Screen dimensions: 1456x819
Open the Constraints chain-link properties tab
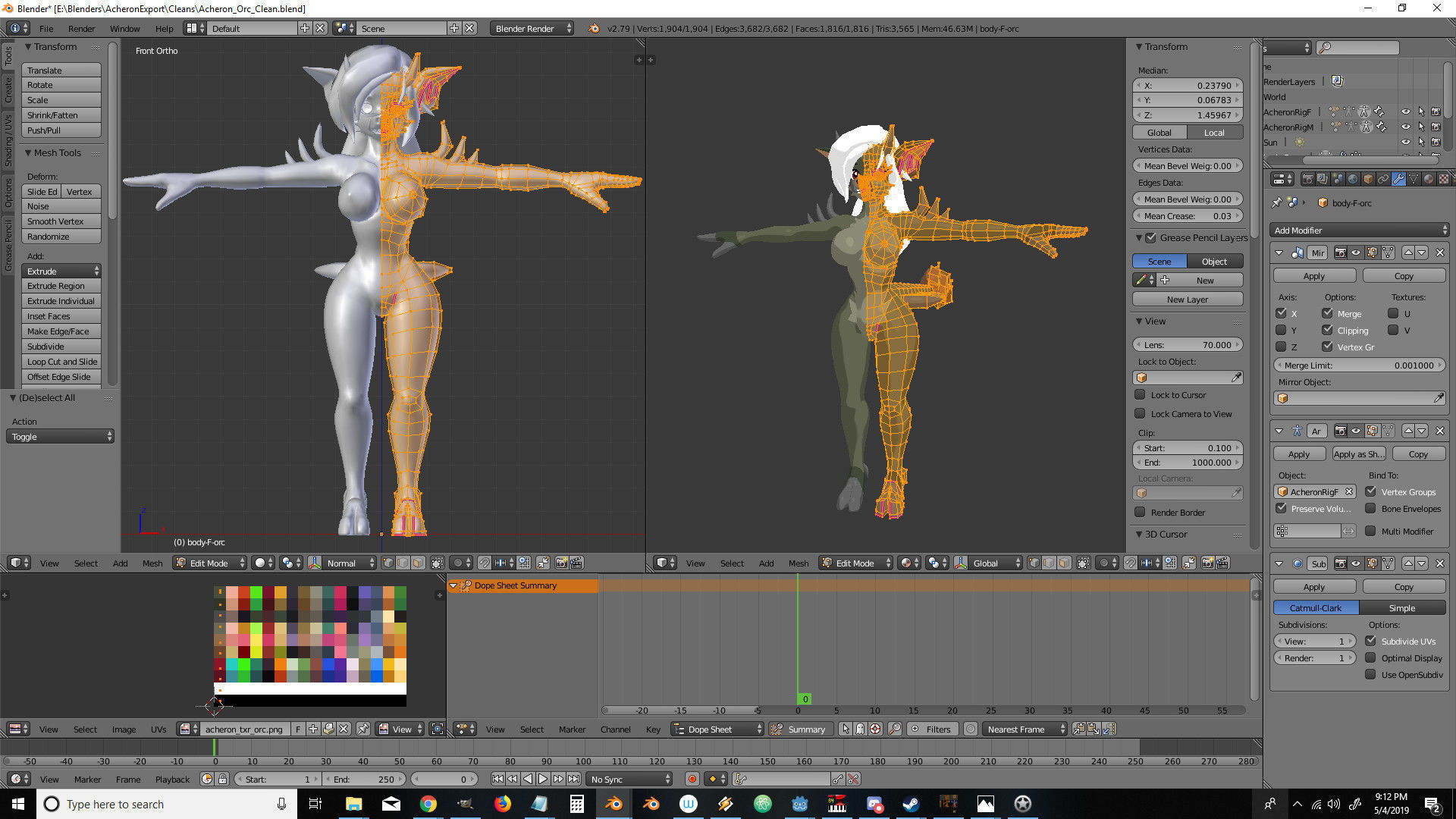tap(1383, 179)
